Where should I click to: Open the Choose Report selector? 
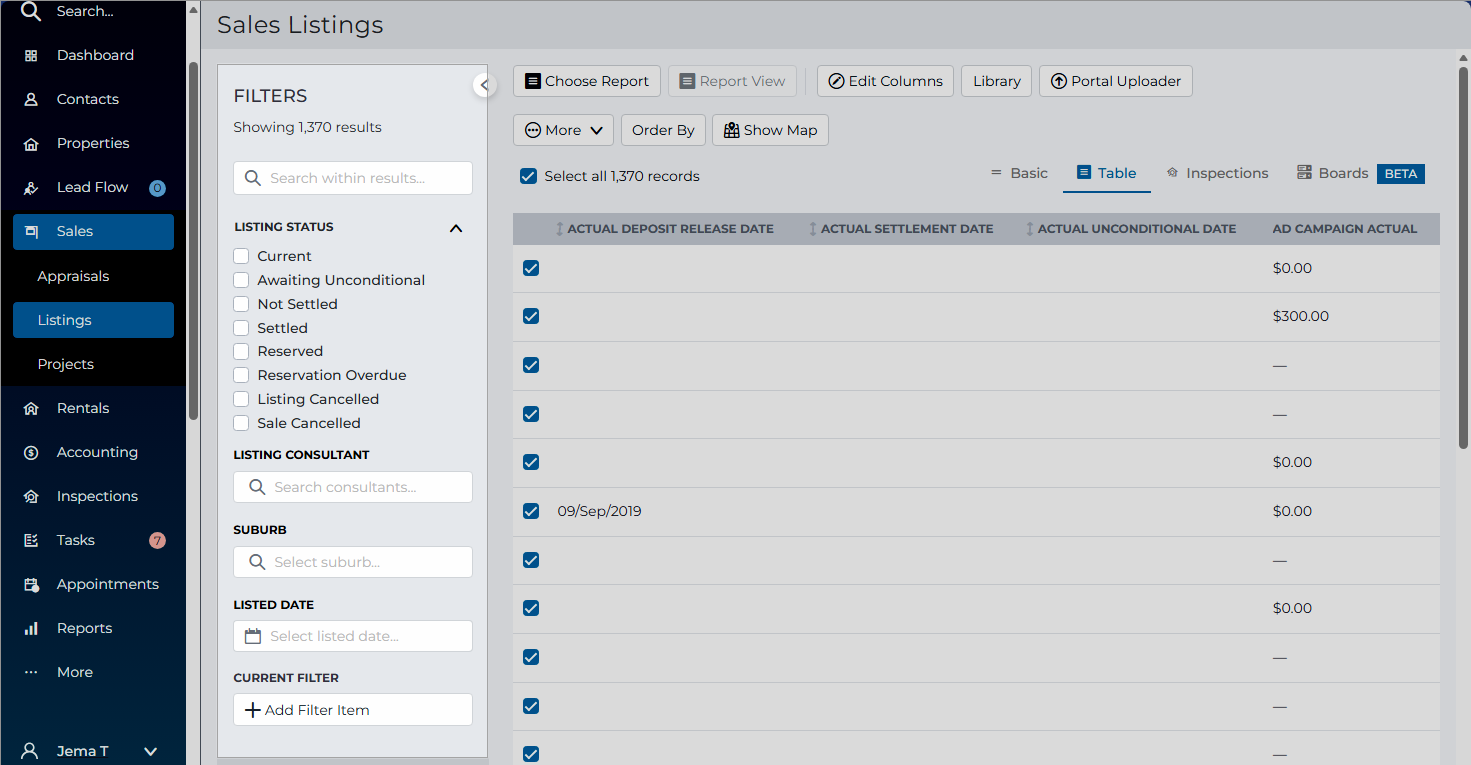coord(587,81)
